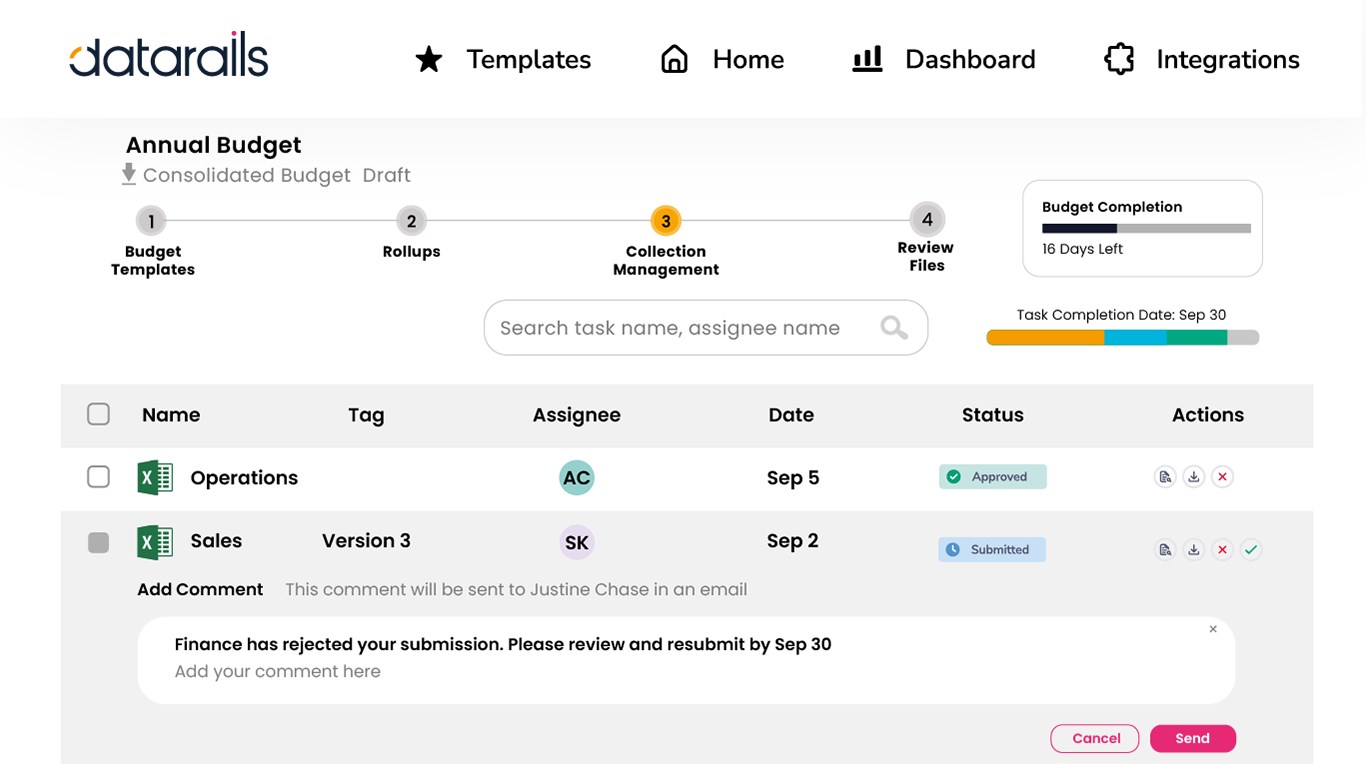Toggle the Sales row checkbox

tap(98, 542)
